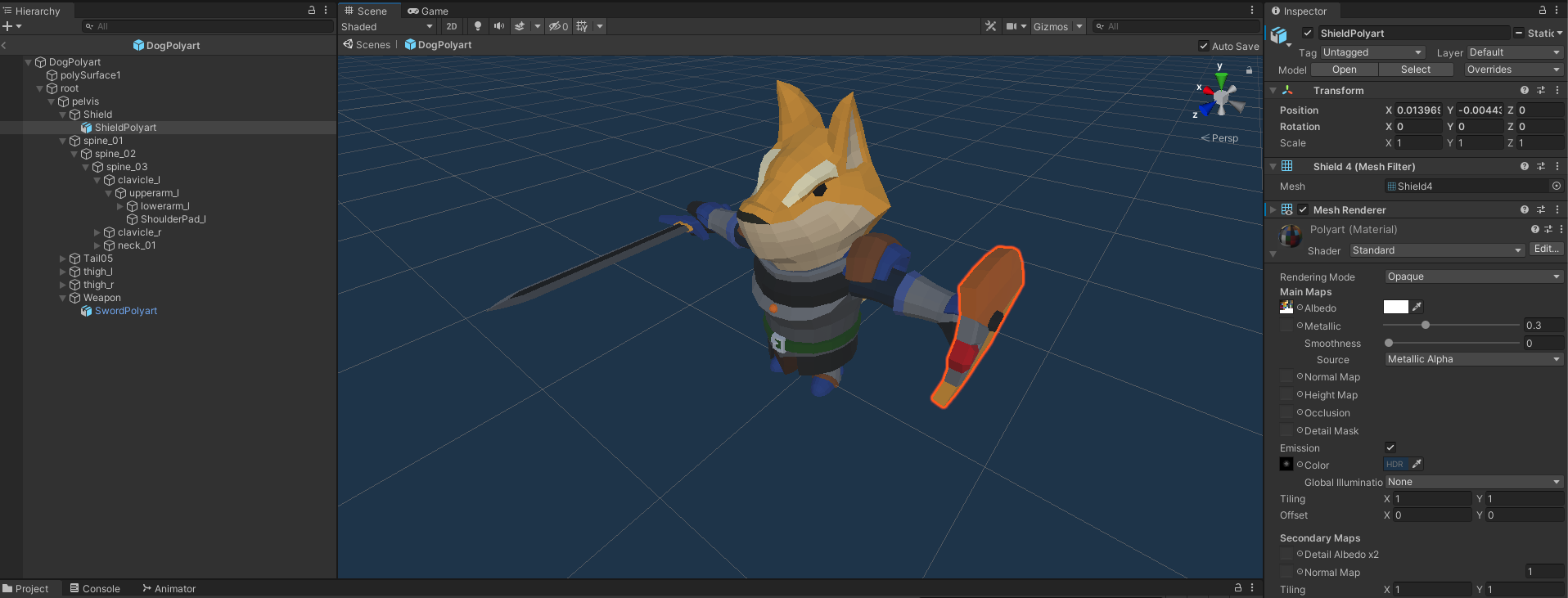Click the Open model button
1568x598 pixels.
(x=1344, y=70)
